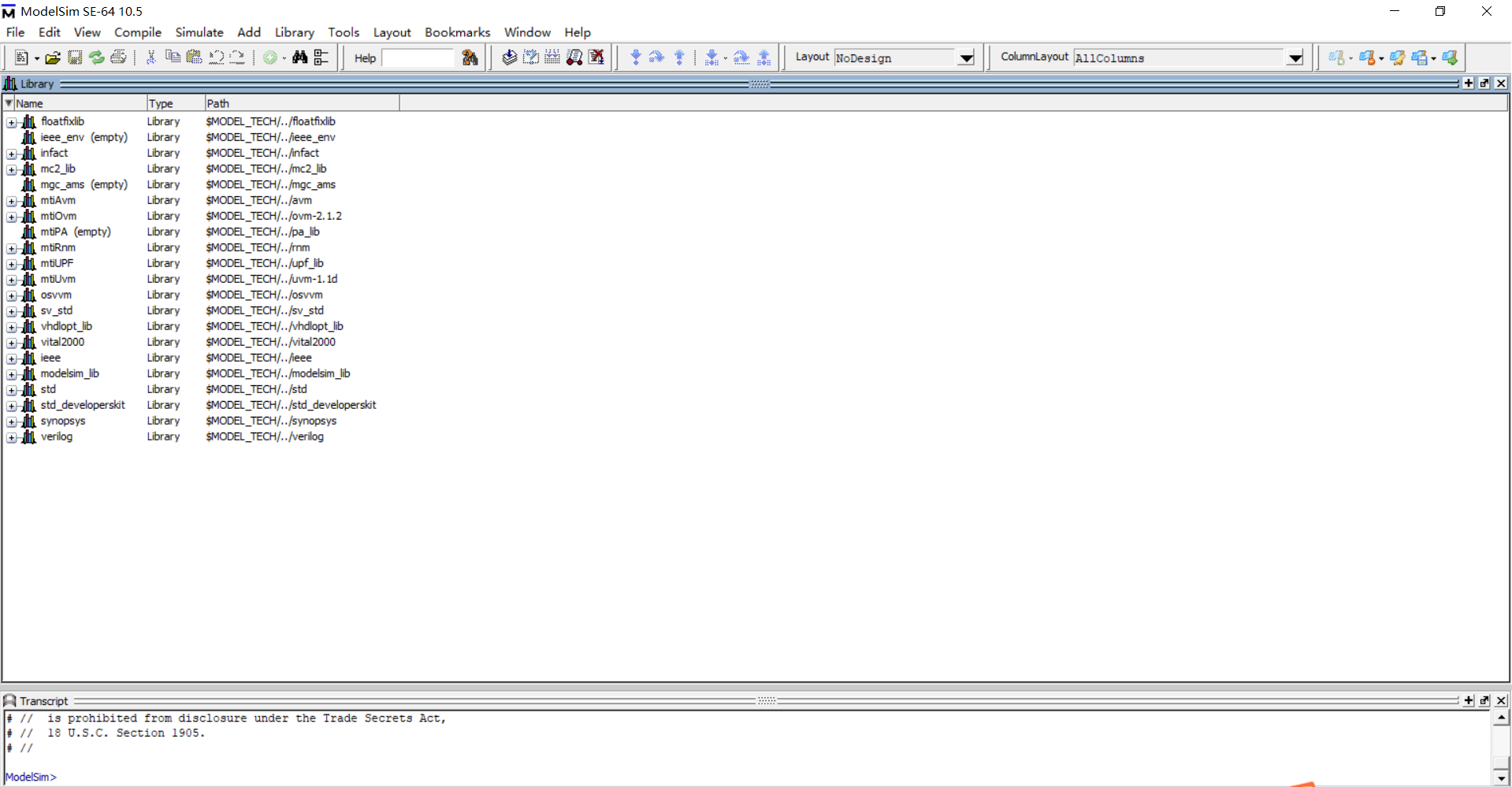
Task: Click the Compile toolbar icon
Action: coord(509,58)
